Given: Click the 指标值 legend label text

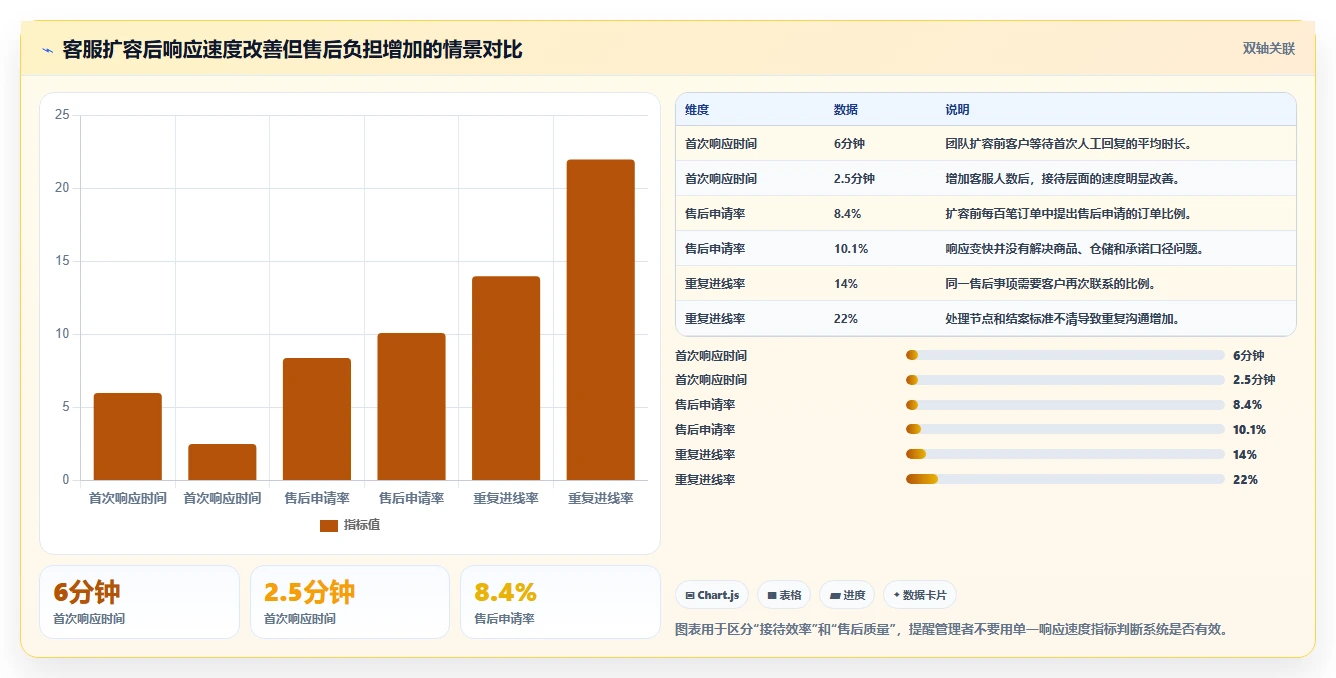Looking at the screenshot, I should (362, 525).
